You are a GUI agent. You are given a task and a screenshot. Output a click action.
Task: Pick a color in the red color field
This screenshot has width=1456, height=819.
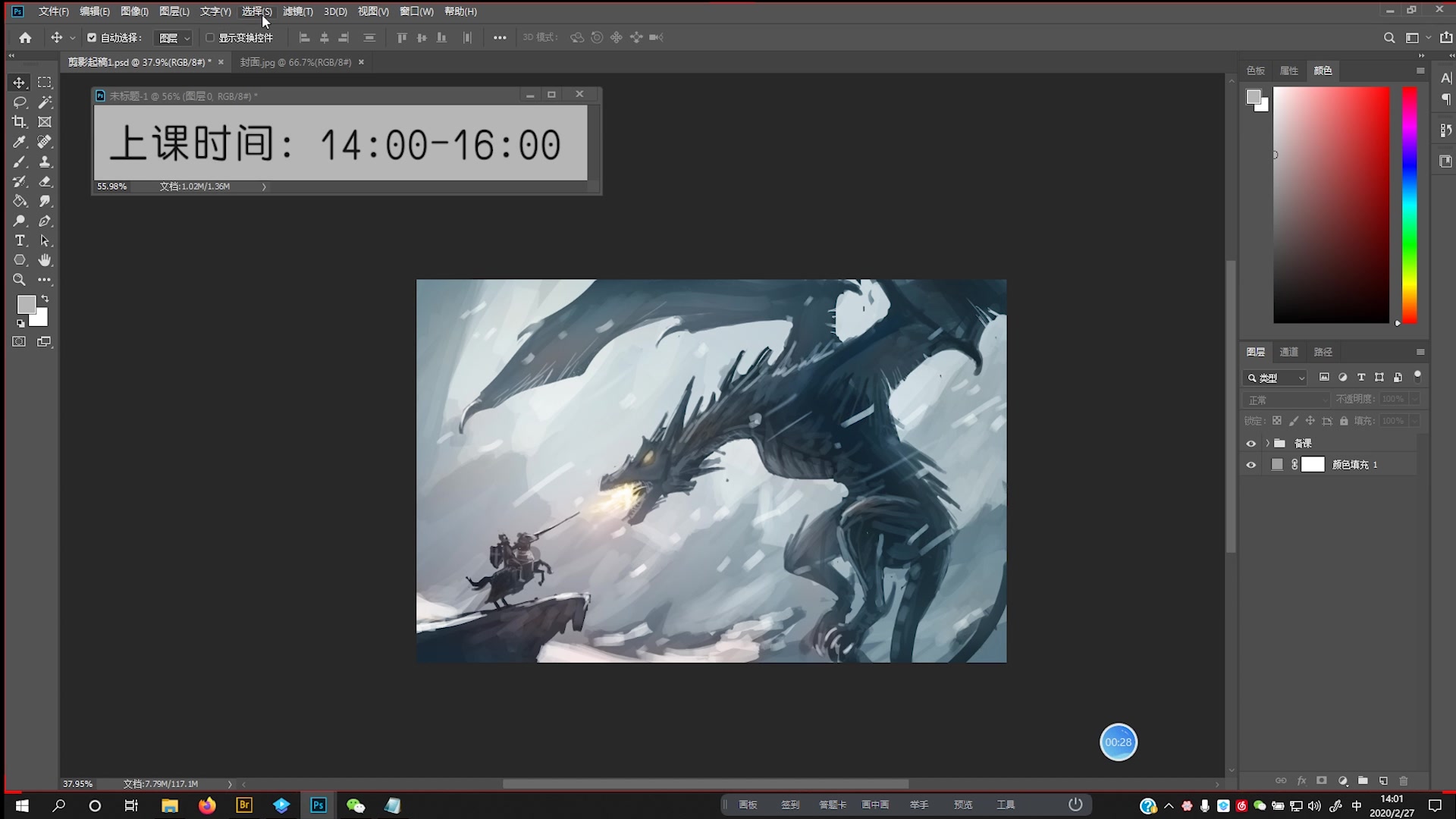[x=1331, y=205]
